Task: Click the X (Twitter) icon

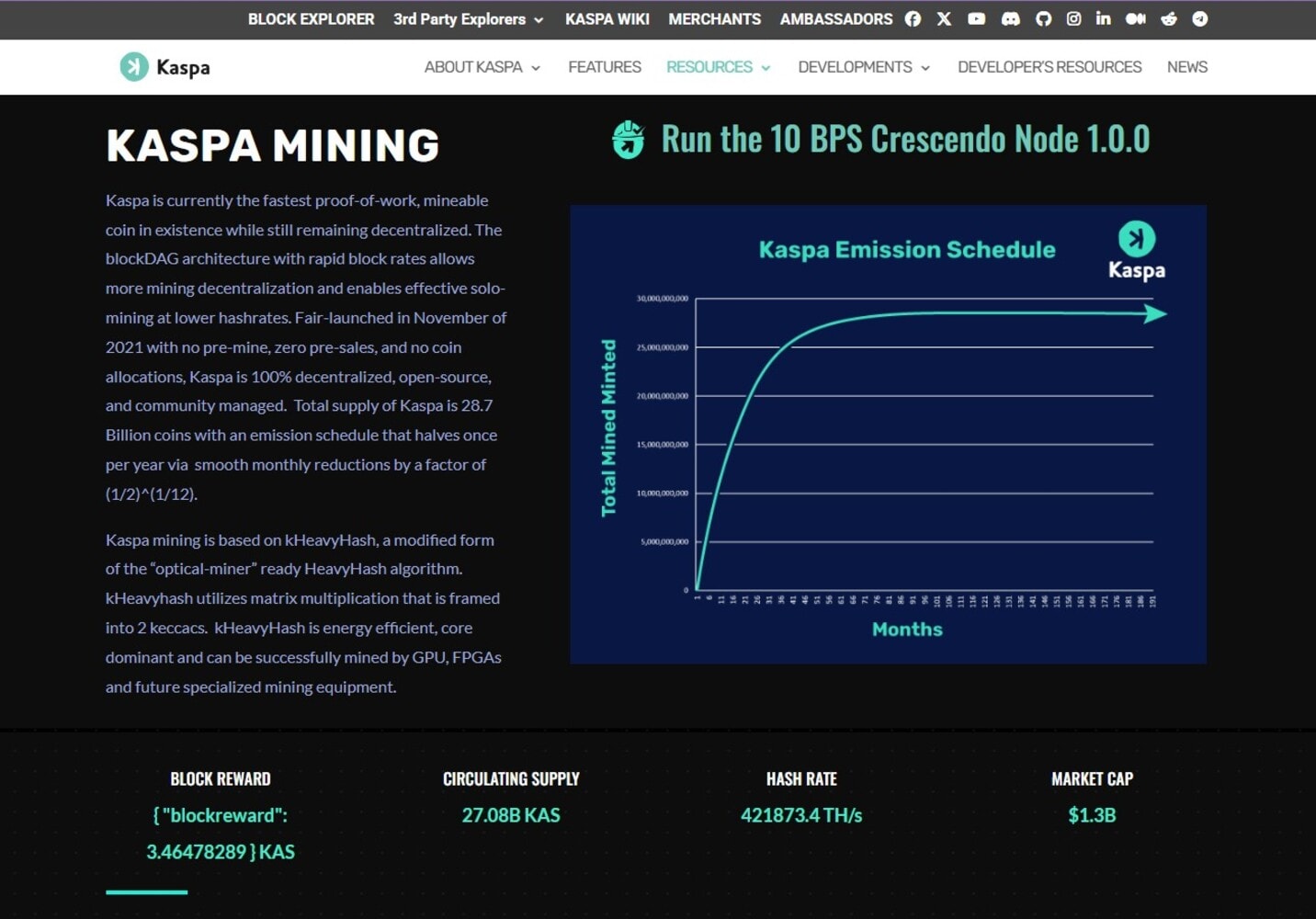Action: tap(944, 19)
